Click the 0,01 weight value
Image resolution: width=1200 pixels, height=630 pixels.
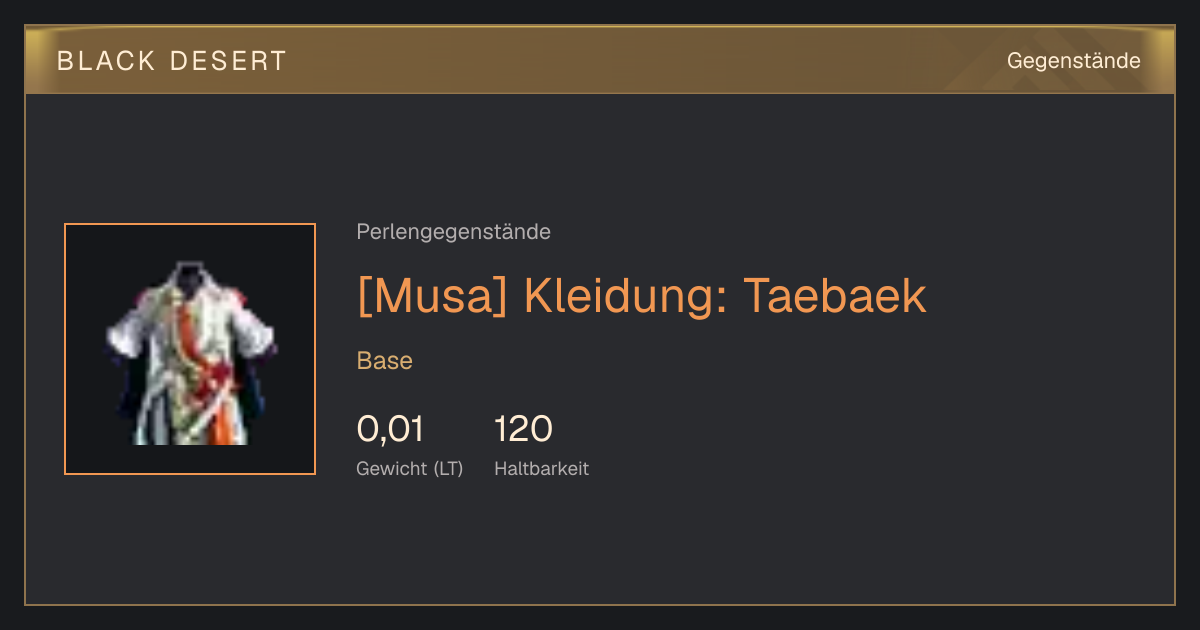click(x=390, y=429)
